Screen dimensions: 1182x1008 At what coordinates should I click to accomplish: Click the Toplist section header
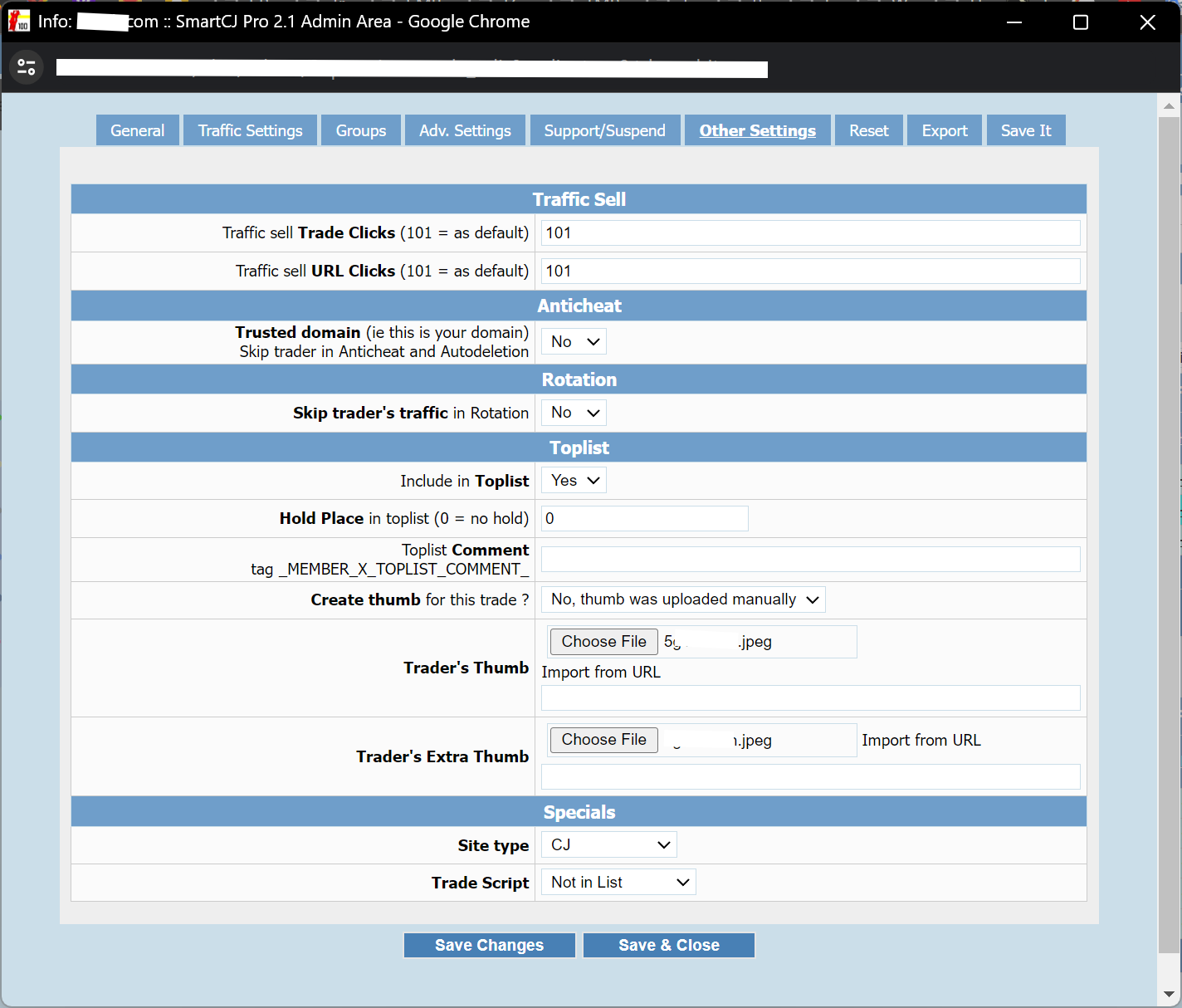pyautogui.click(x=579, y=448)
